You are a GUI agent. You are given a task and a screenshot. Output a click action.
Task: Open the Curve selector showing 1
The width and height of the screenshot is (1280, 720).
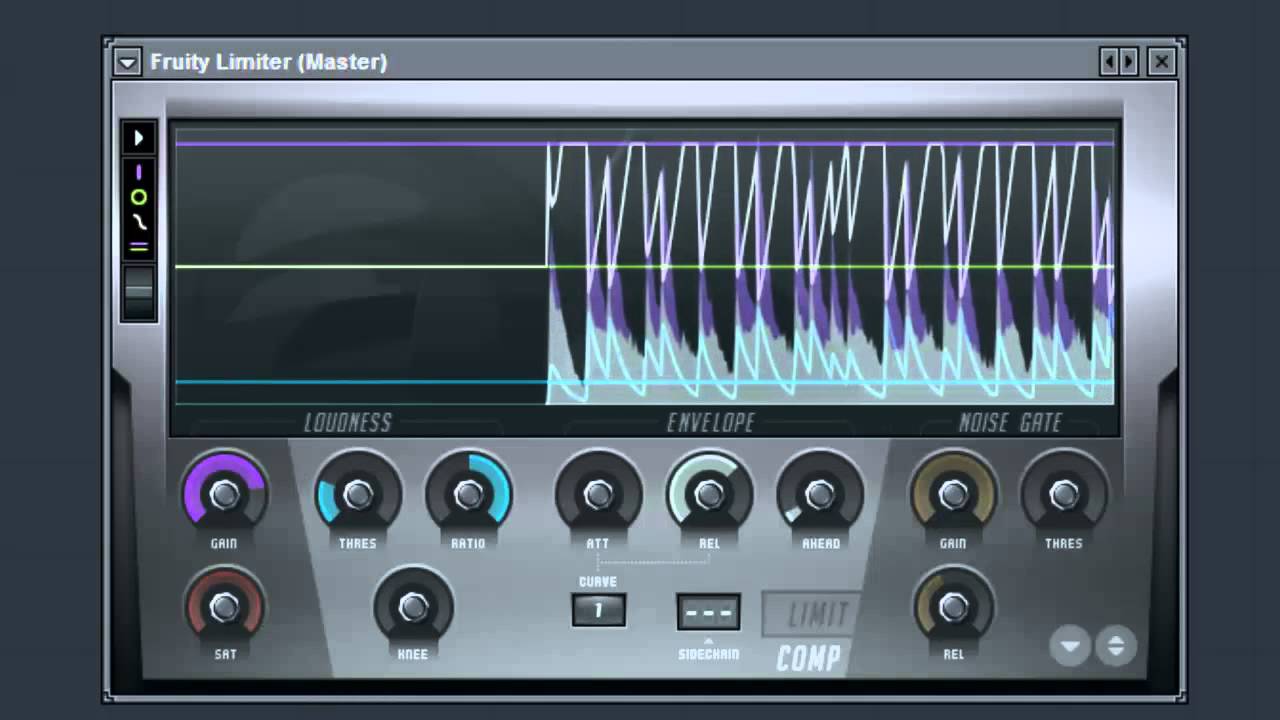(599, 610)
